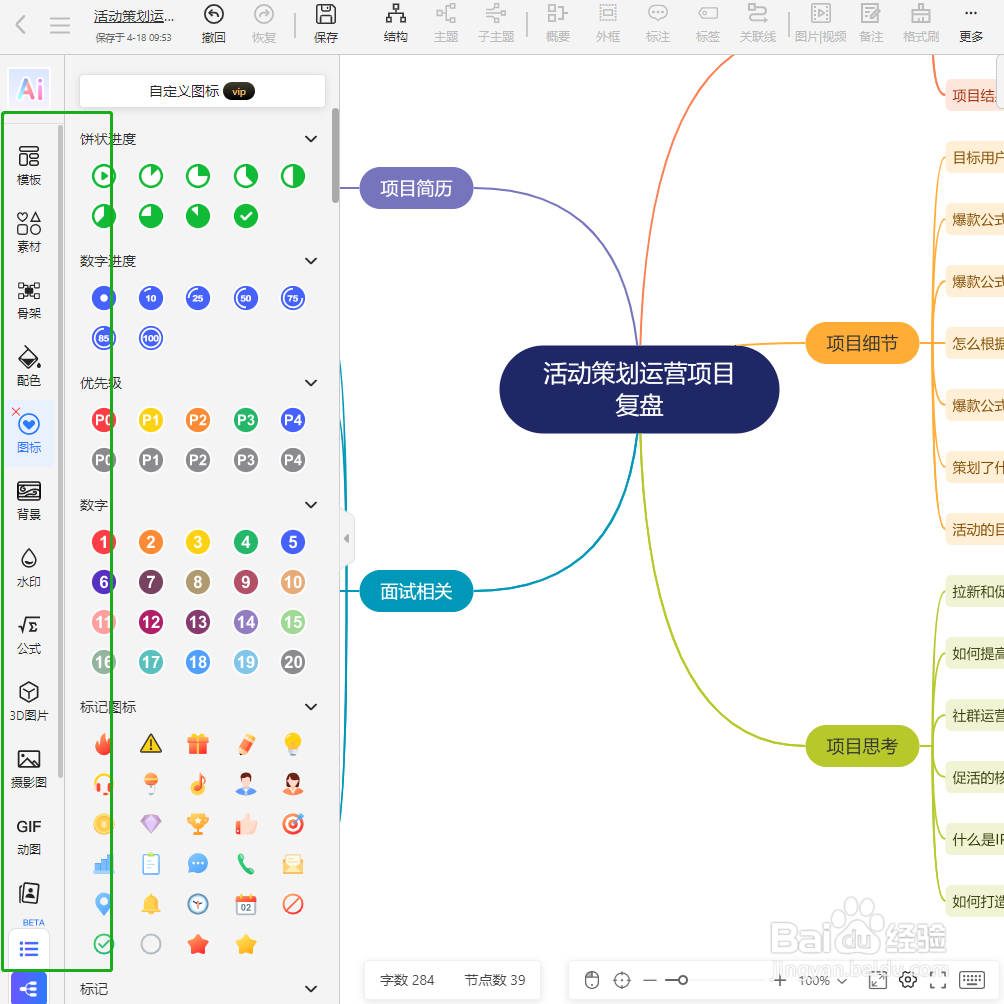Viewport: 1004px width, 1004px height.
Task: Click the 恢复 redo button
Action: (x=264, y=24)
